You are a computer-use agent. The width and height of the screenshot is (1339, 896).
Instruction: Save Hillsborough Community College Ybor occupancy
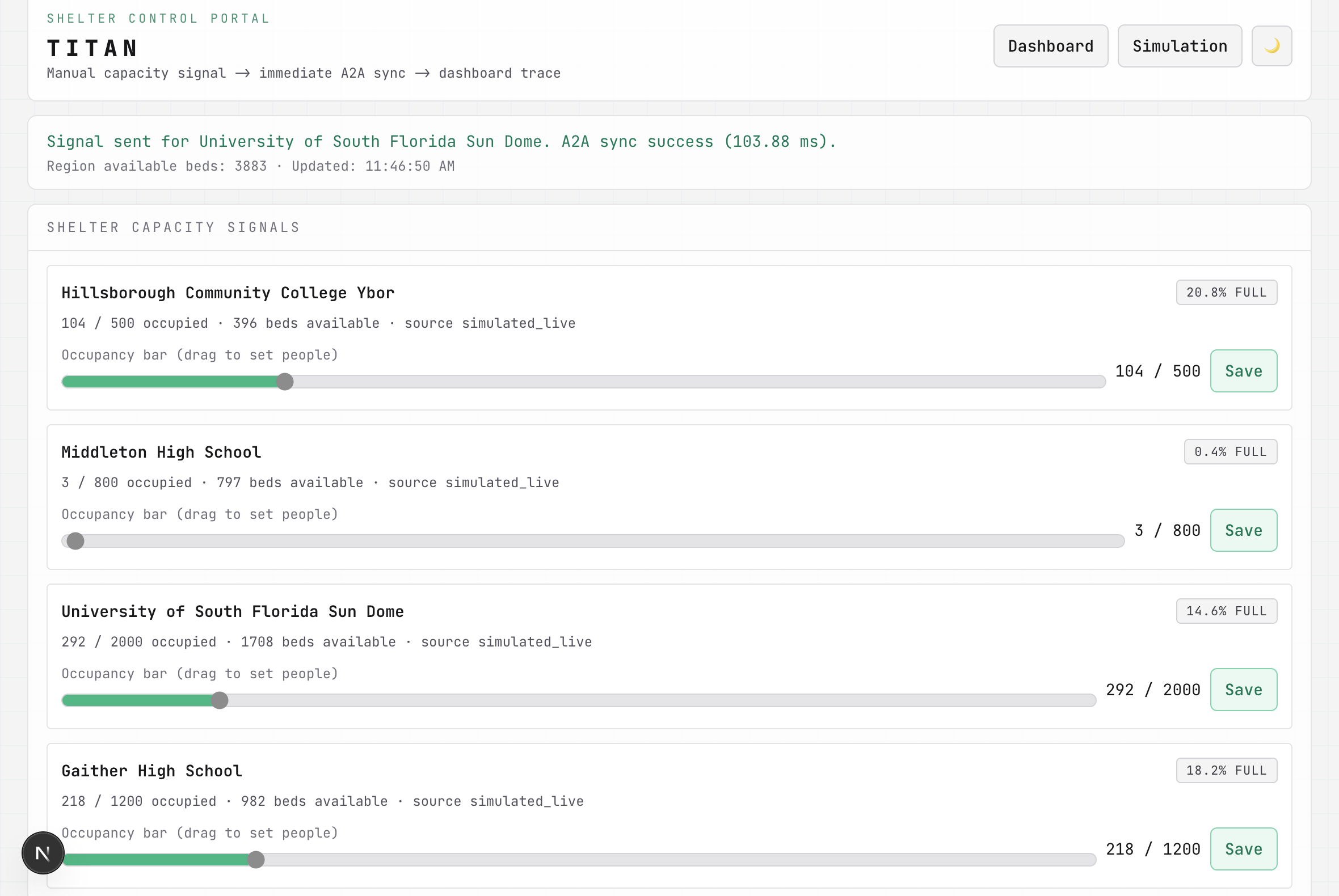click(1243, 371)
